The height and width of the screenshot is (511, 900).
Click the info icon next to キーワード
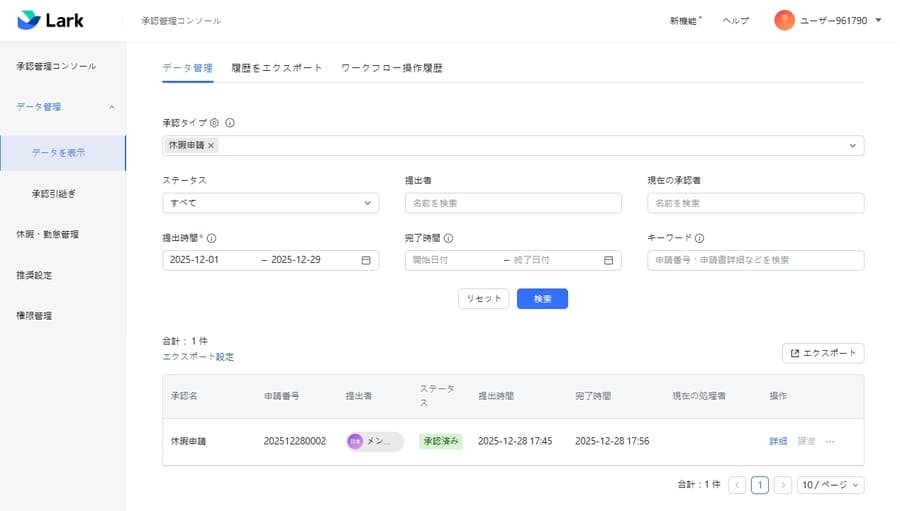pyautogui.click(x=699, y=238)
